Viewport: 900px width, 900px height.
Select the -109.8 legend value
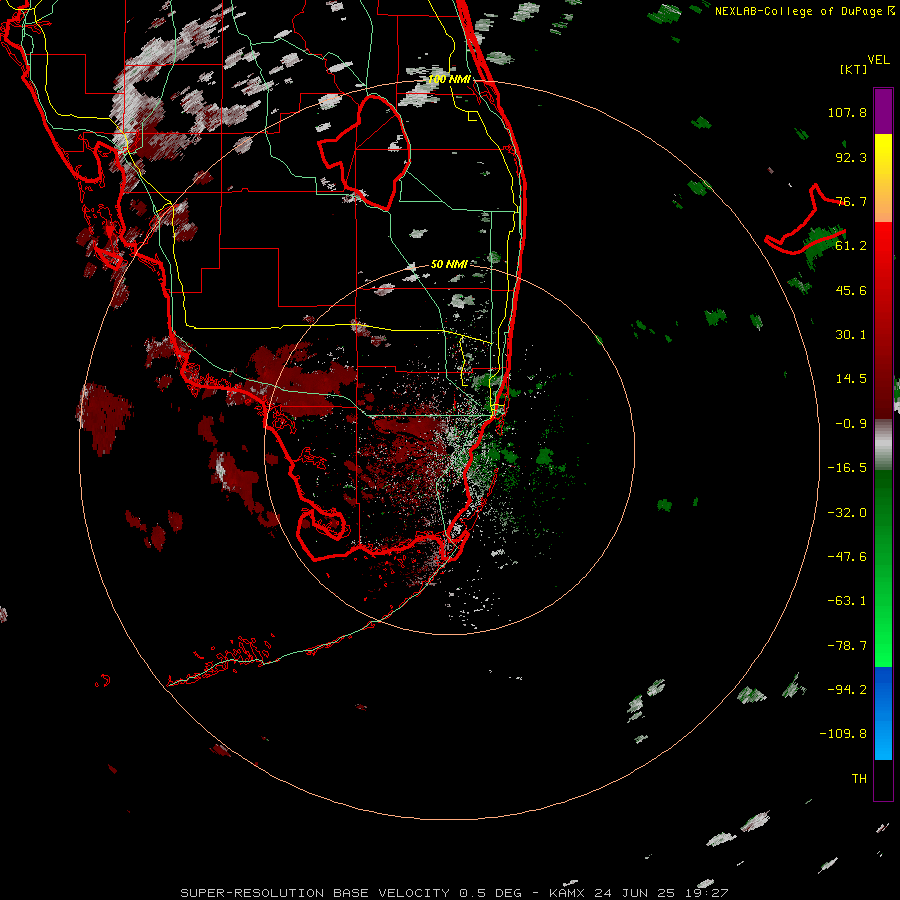tap(843, 734)
